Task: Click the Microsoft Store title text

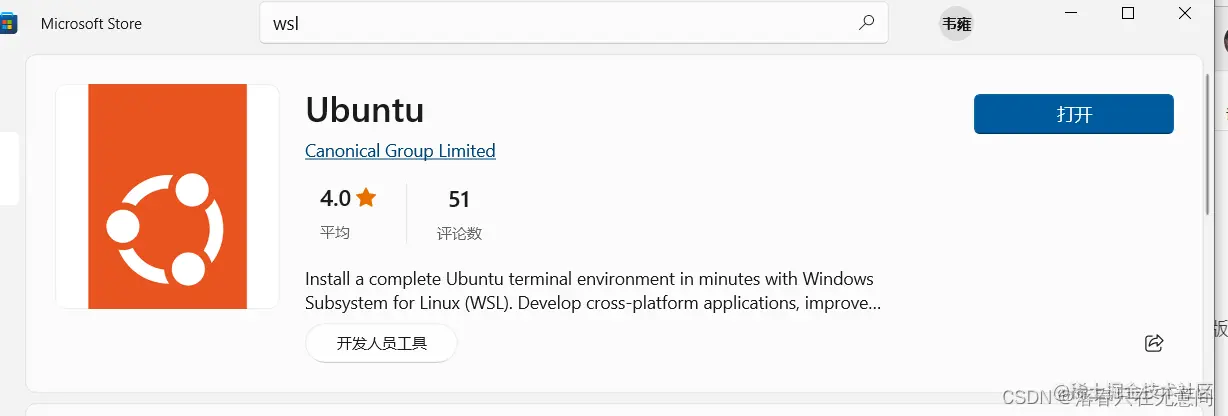Action: click(x=91, y=23)
